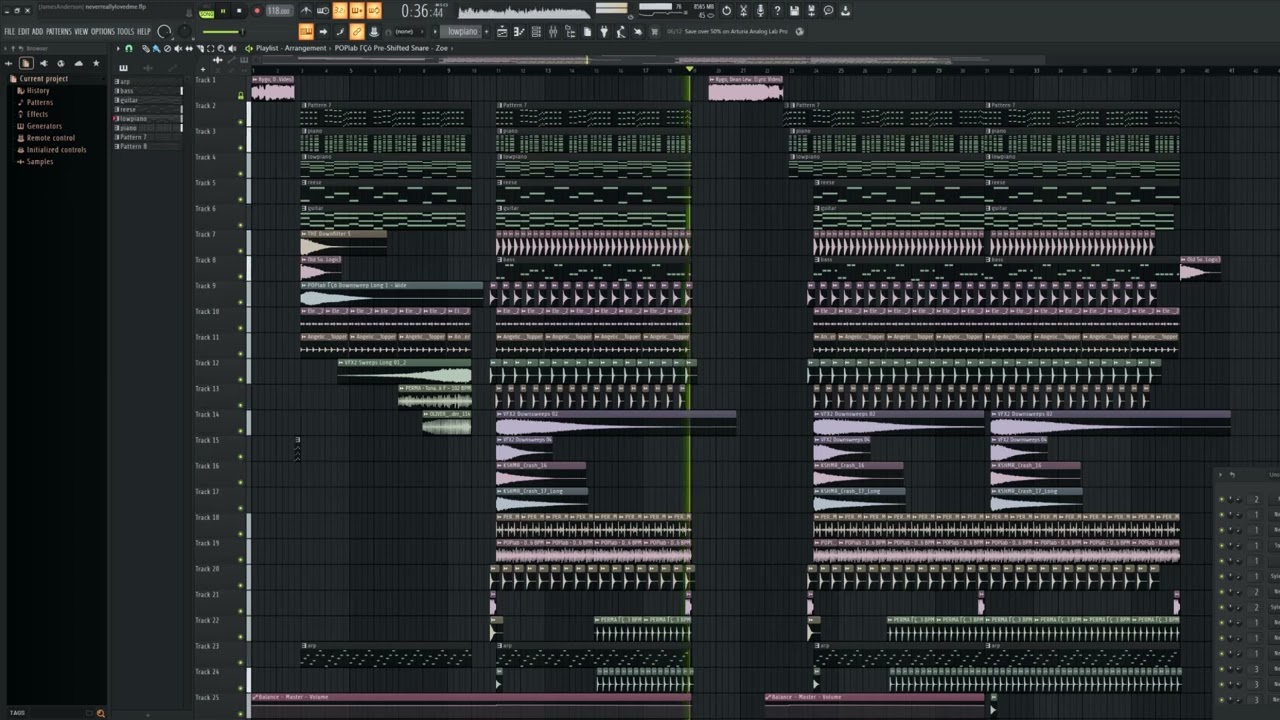
Task: Adjust the master volume slider
Action: (x=223, y=32)
